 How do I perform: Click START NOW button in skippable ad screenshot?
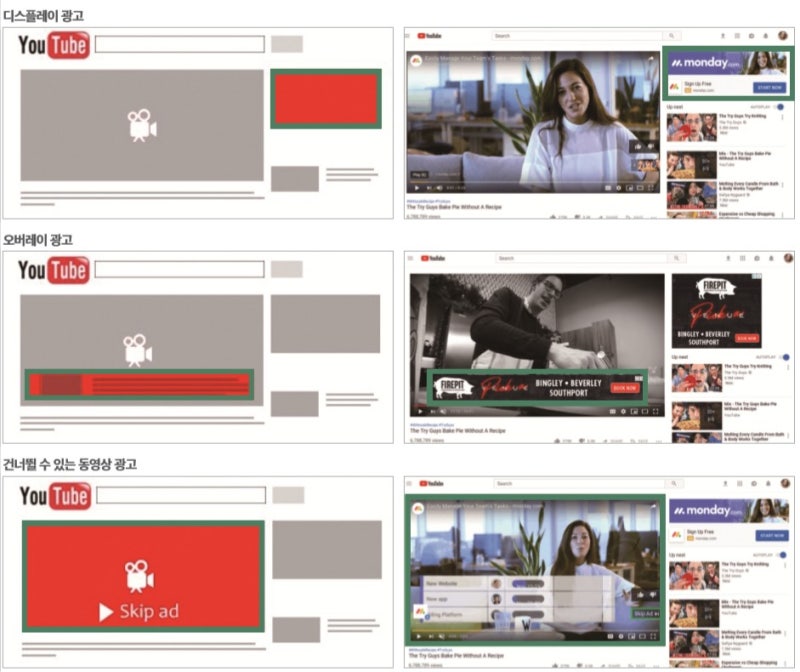pos(772,536)
